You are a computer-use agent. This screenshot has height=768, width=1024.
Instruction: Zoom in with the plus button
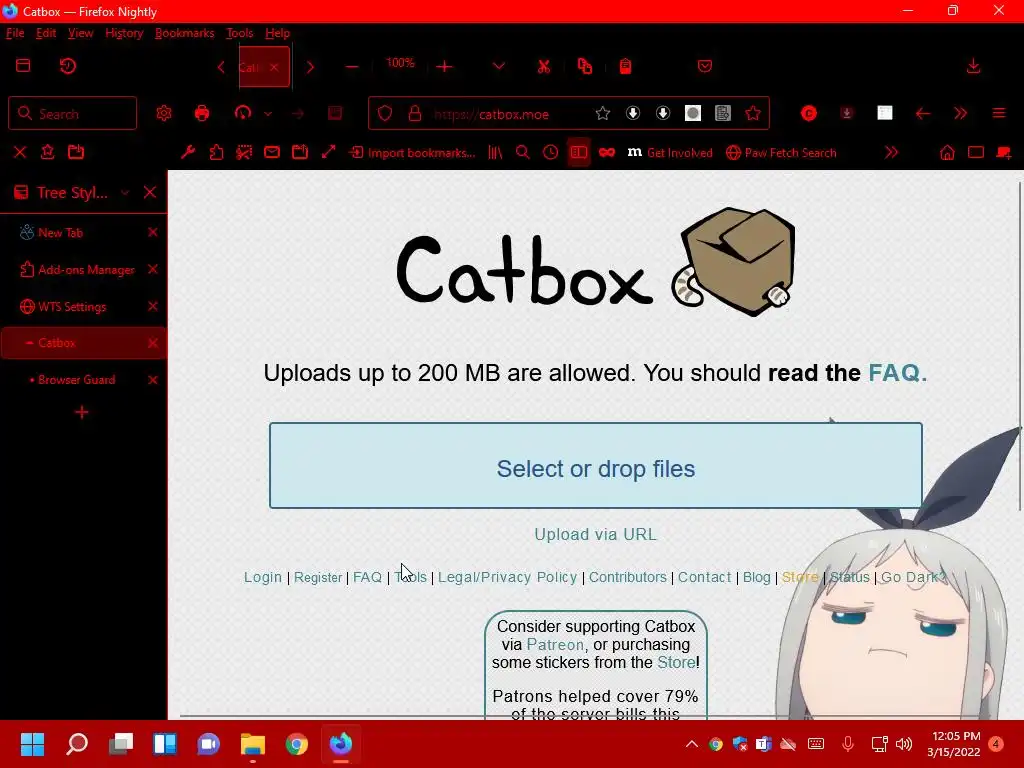444,67
